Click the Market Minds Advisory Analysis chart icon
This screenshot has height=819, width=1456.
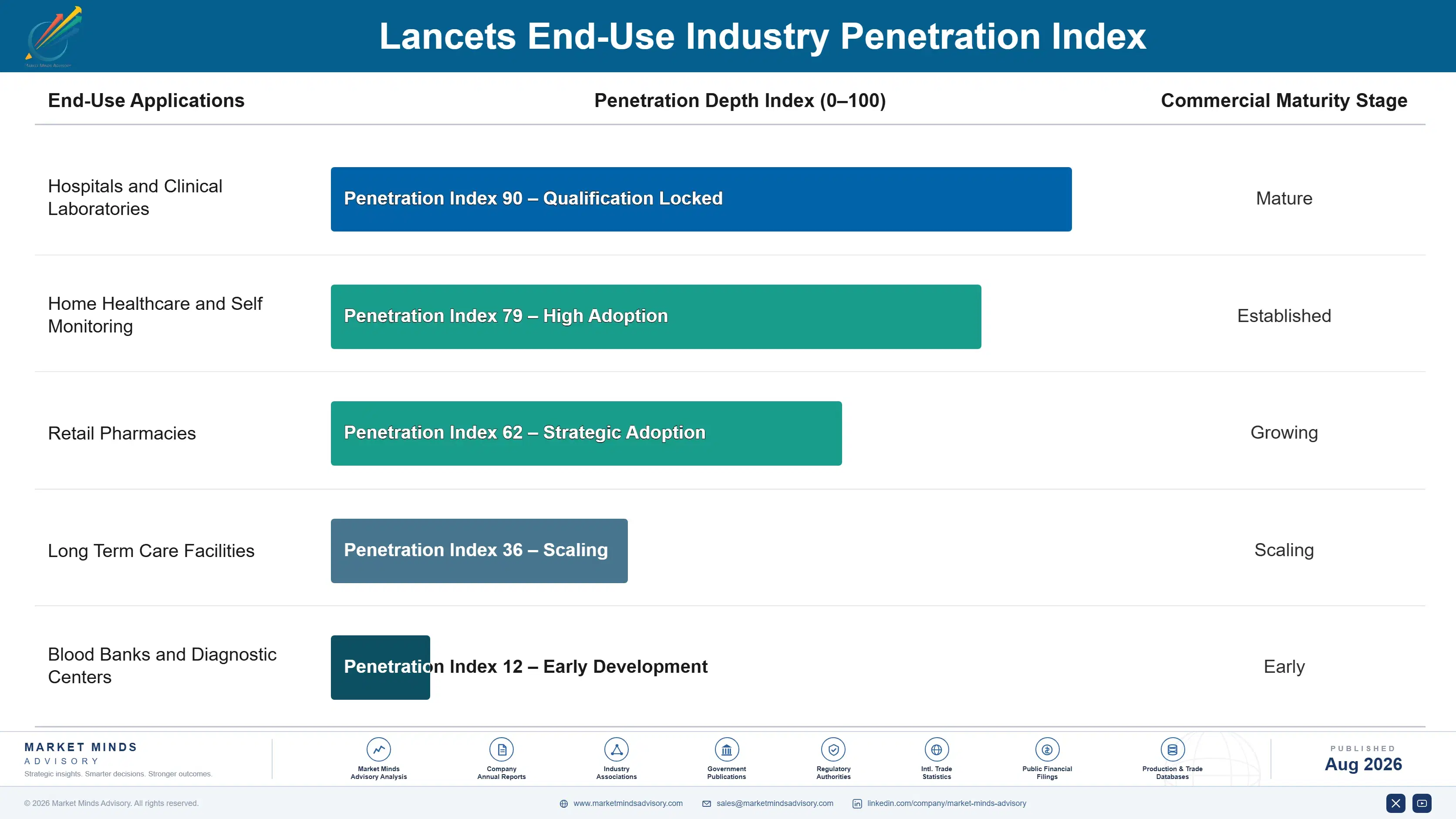379,749
